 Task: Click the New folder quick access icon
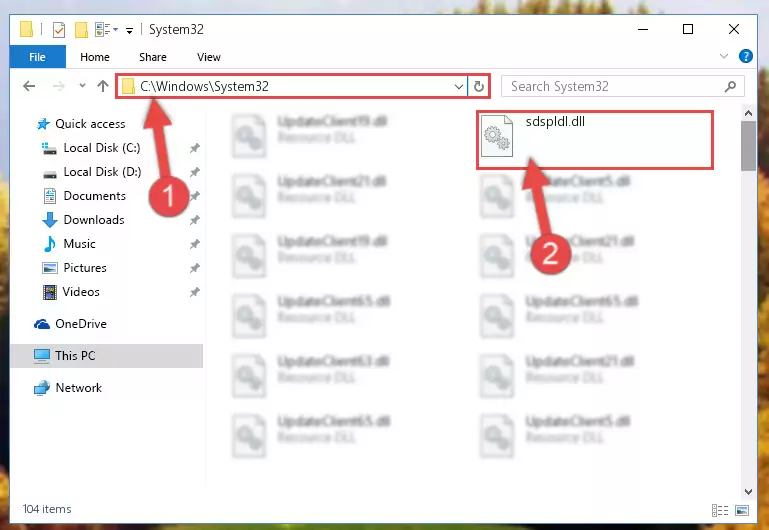pos(81,30)
